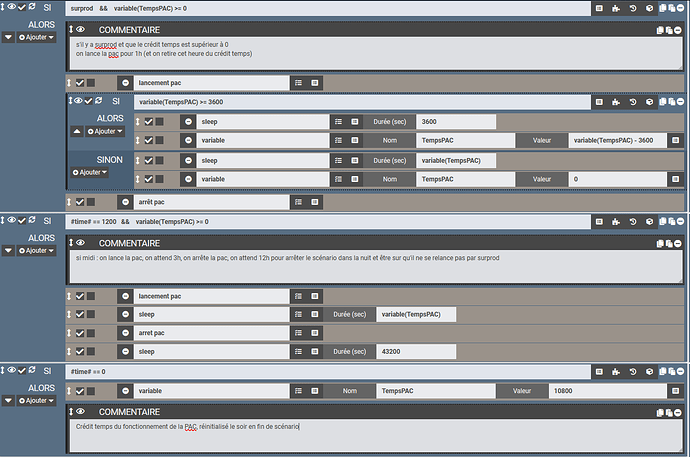Click the remove icon on the first SI block
The width and height of the screenshot is (690, 457).
pyautogui.click(x=683, y=7)
